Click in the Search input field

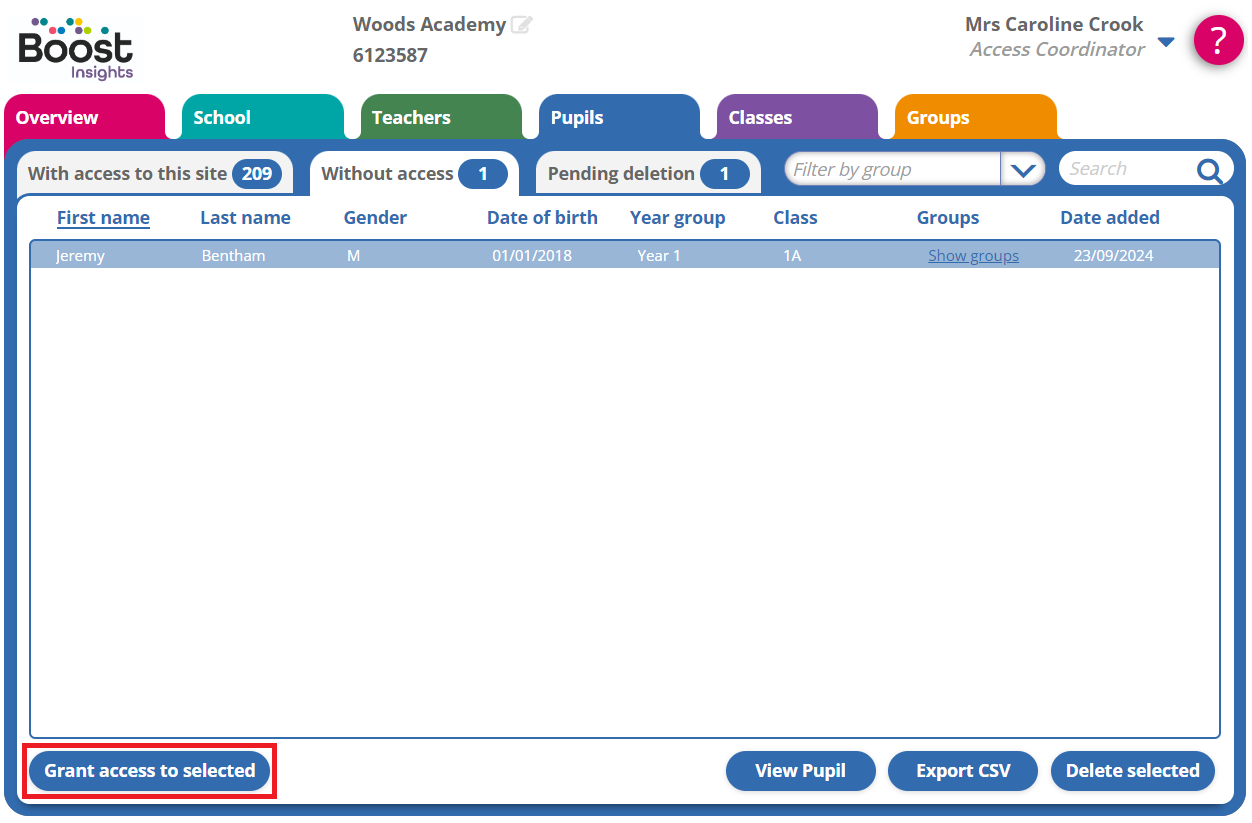pyautogui.click(x=1127, y=170)
